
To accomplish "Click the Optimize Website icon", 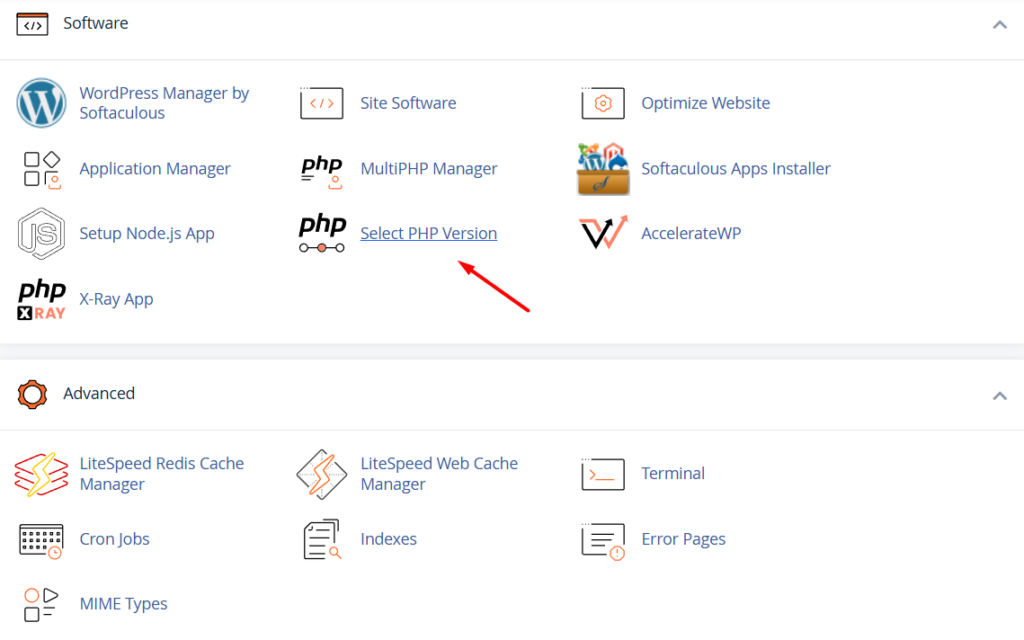I will click(603, 103).
